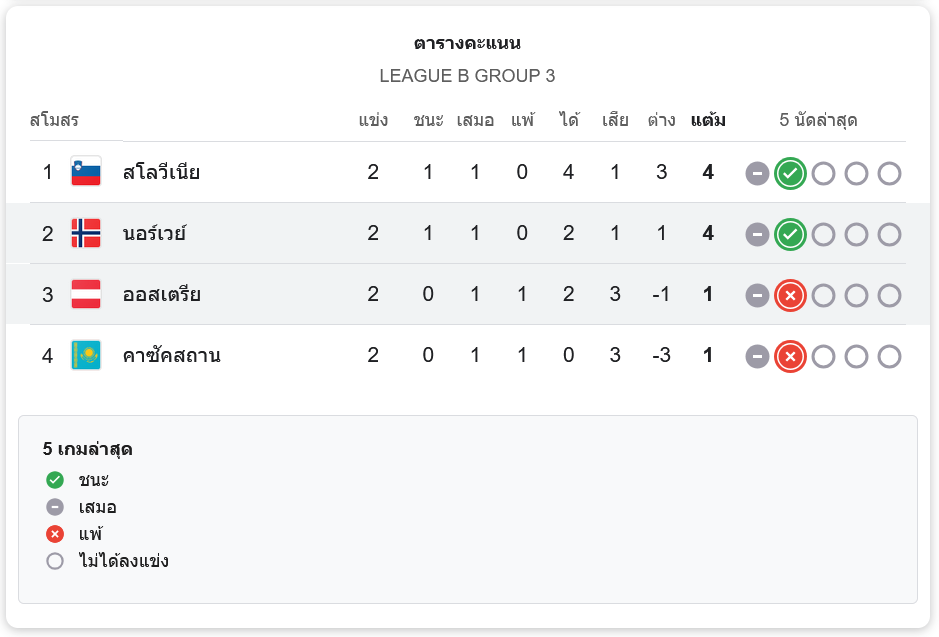Open the นอร์เวย์ team link
Viewport: 939px width, 637px height.
(154, 233)
